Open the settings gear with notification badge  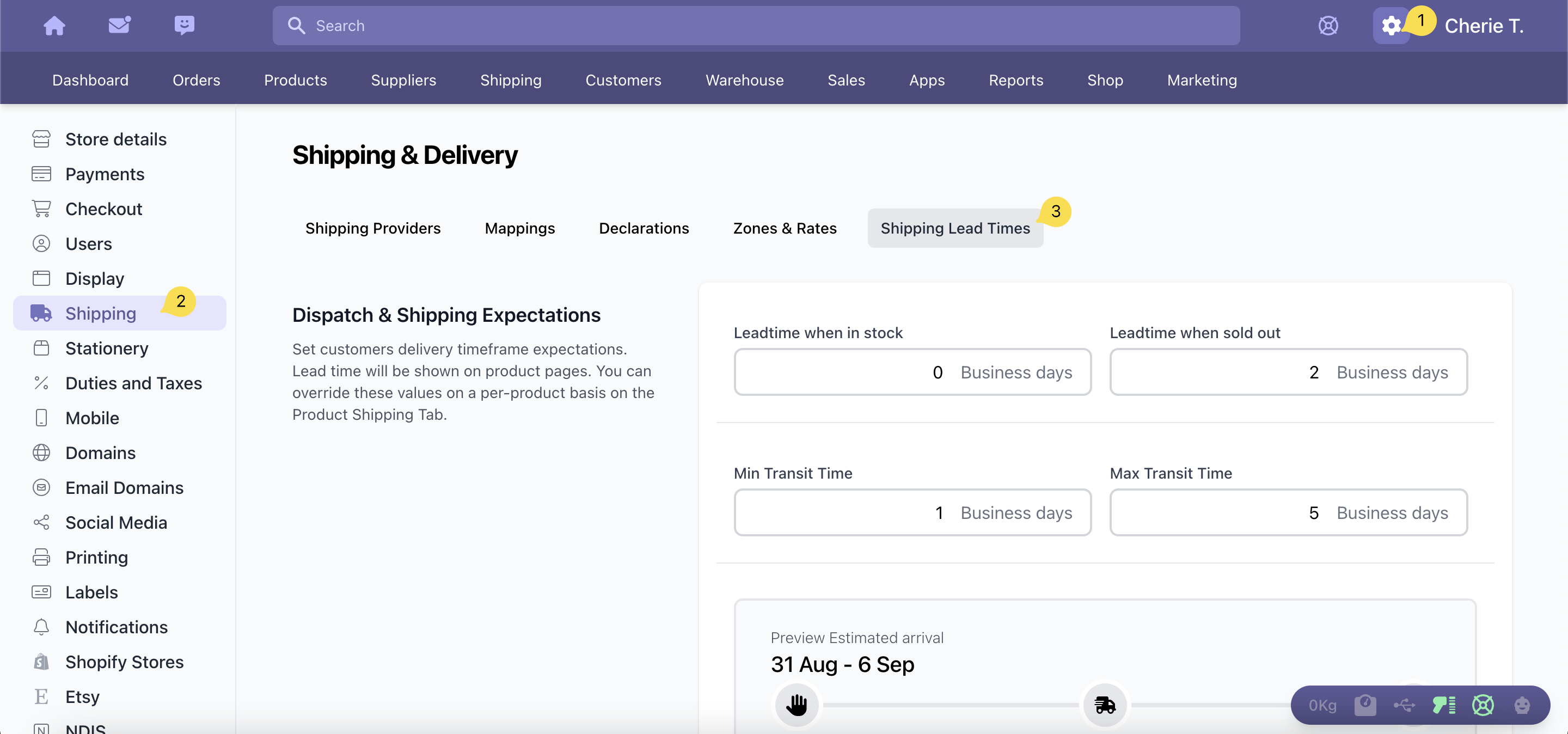pos(1392,26)
